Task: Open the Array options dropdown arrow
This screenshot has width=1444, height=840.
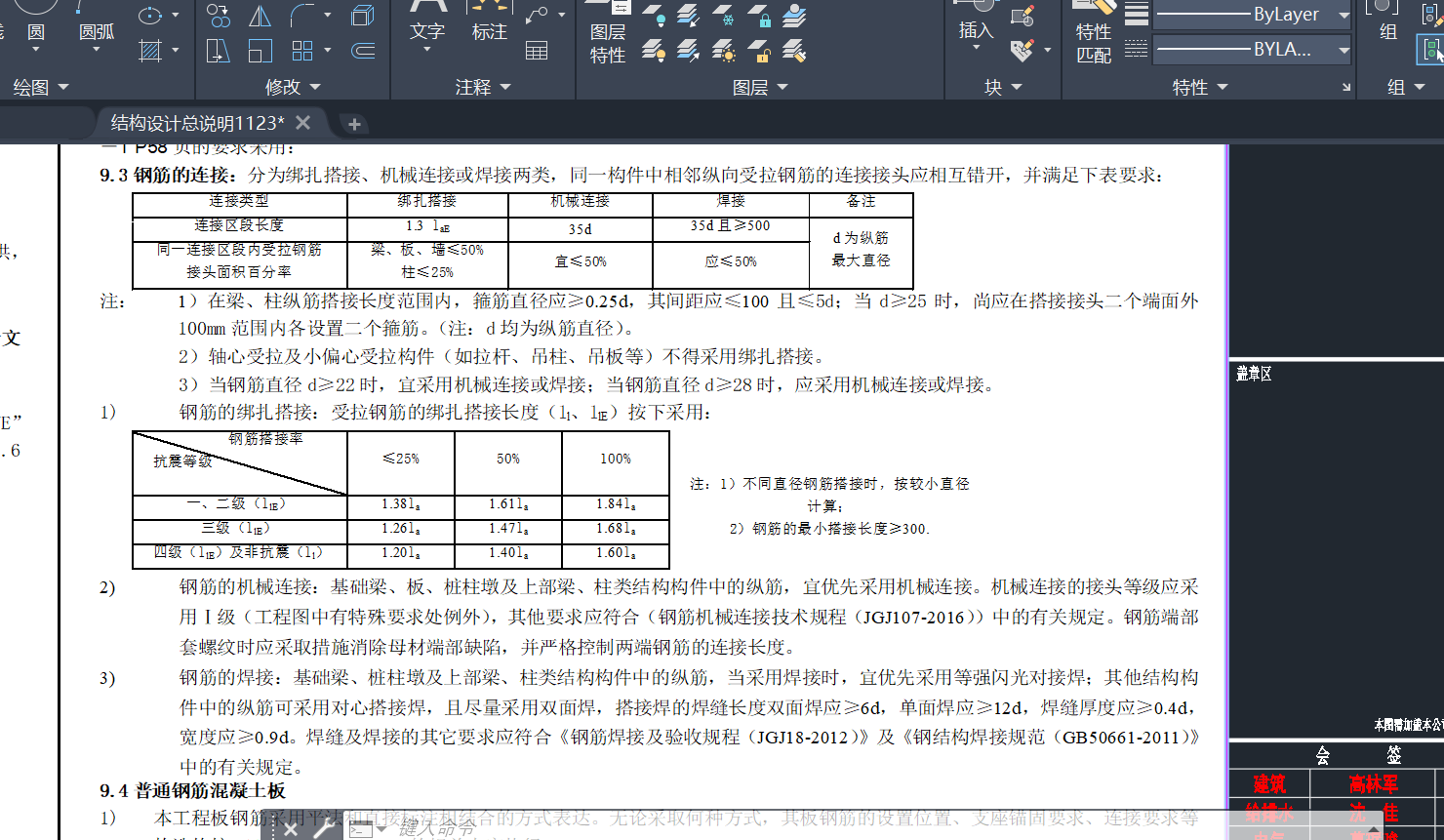Action: 328,51
